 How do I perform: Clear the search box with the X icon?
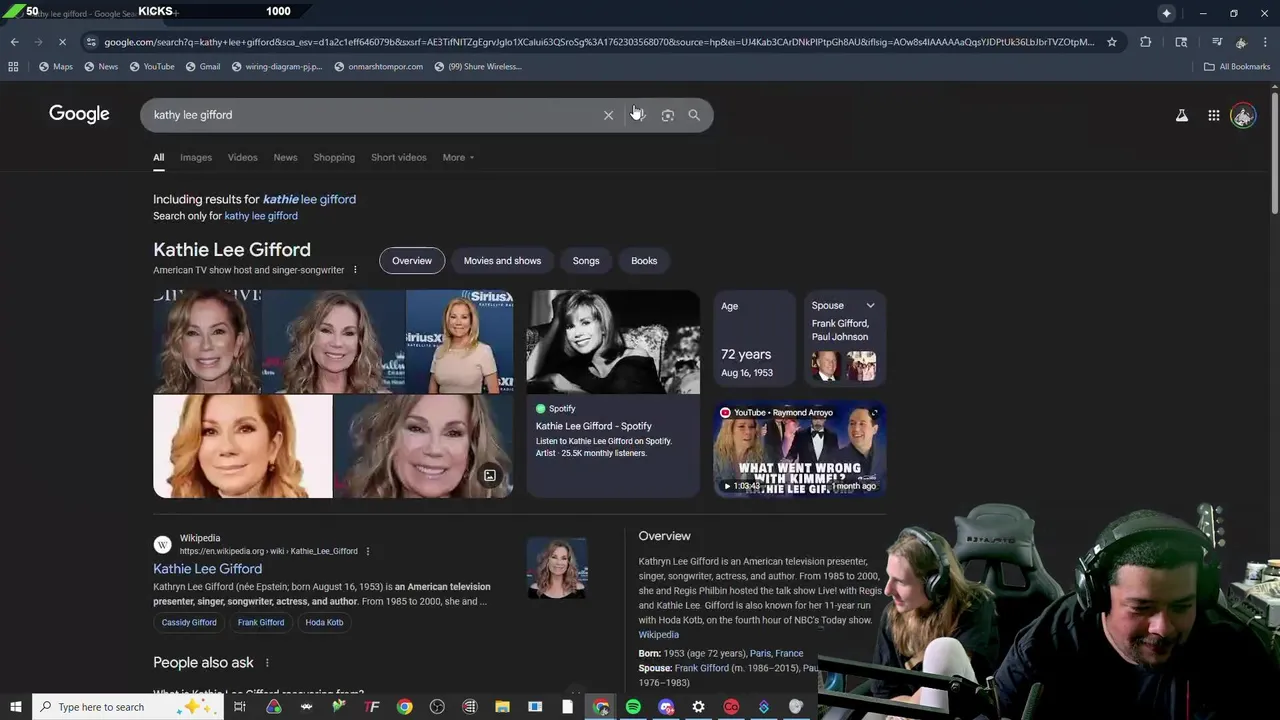click(x=608, y=115)
